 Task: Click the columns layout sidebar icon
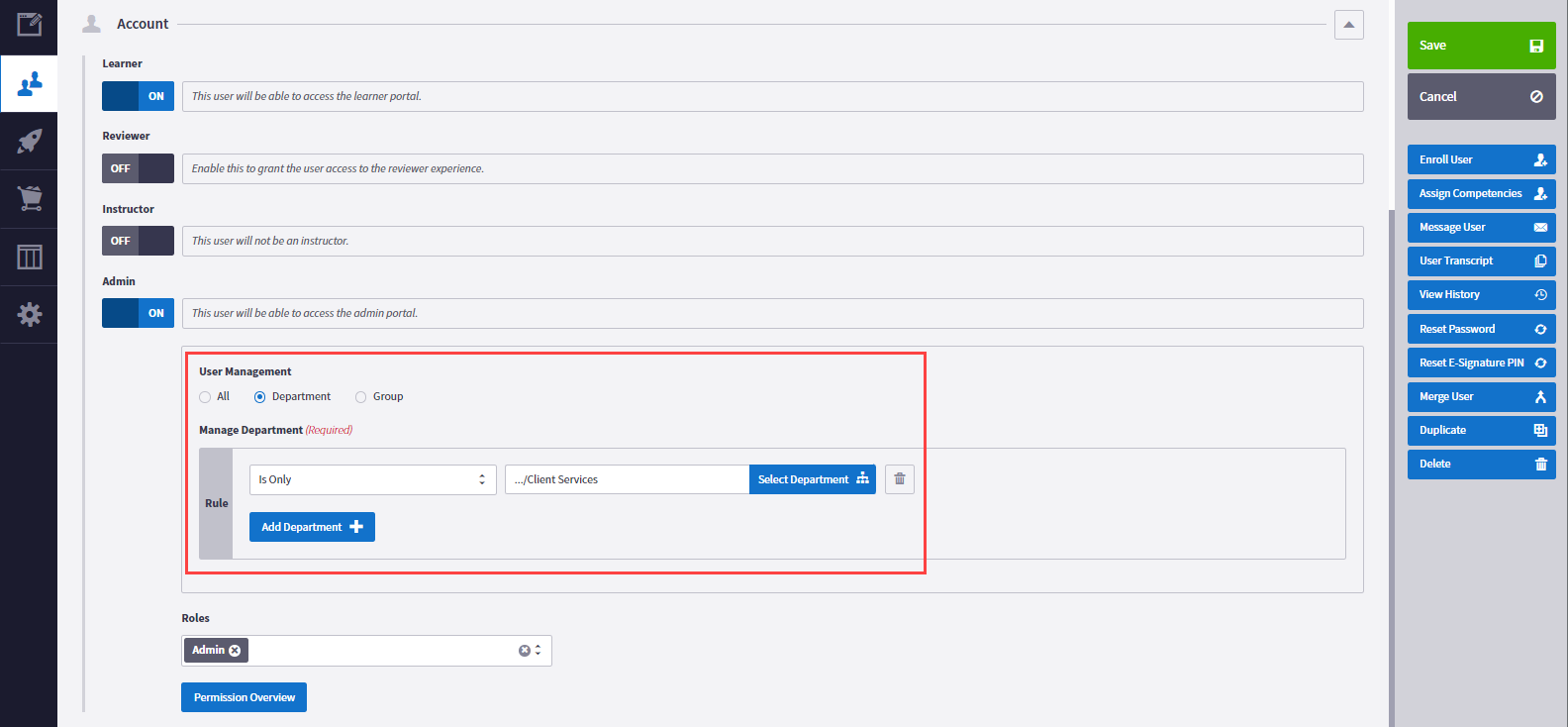pos(29,258)
